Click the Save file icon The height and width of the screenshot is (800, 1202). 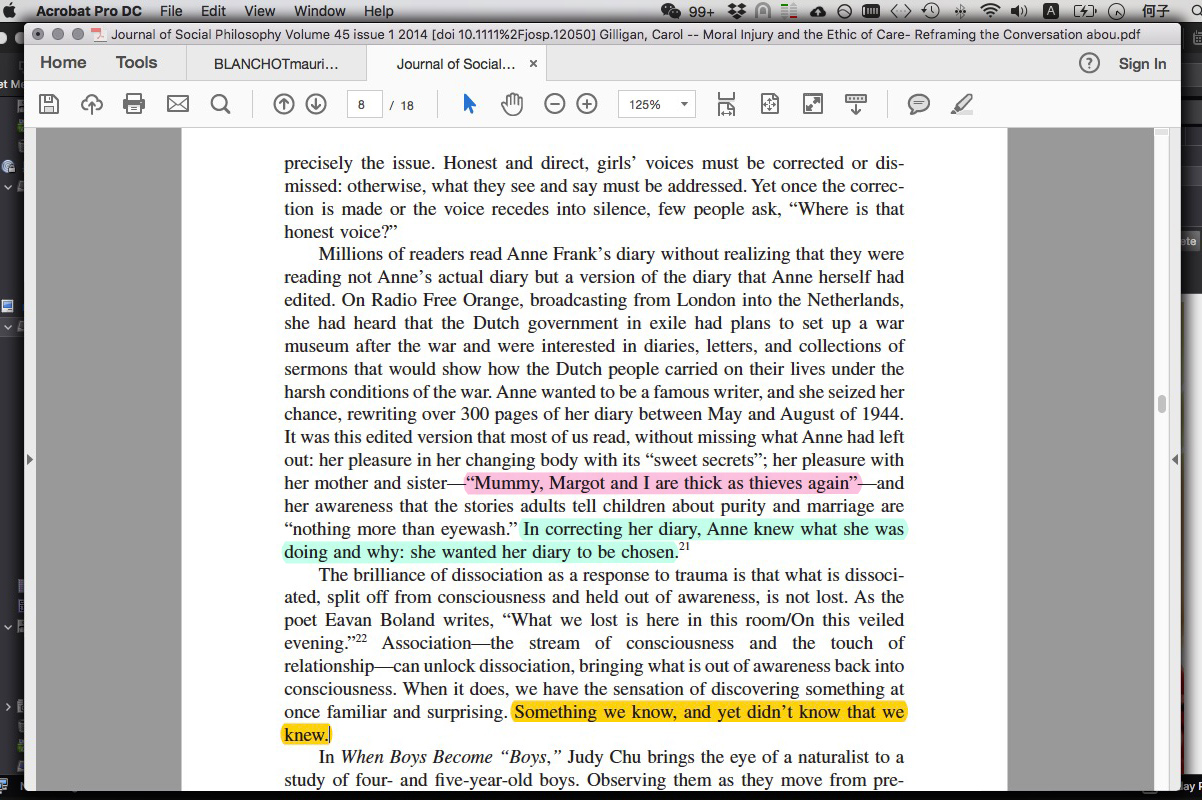[x=48, y=104]
